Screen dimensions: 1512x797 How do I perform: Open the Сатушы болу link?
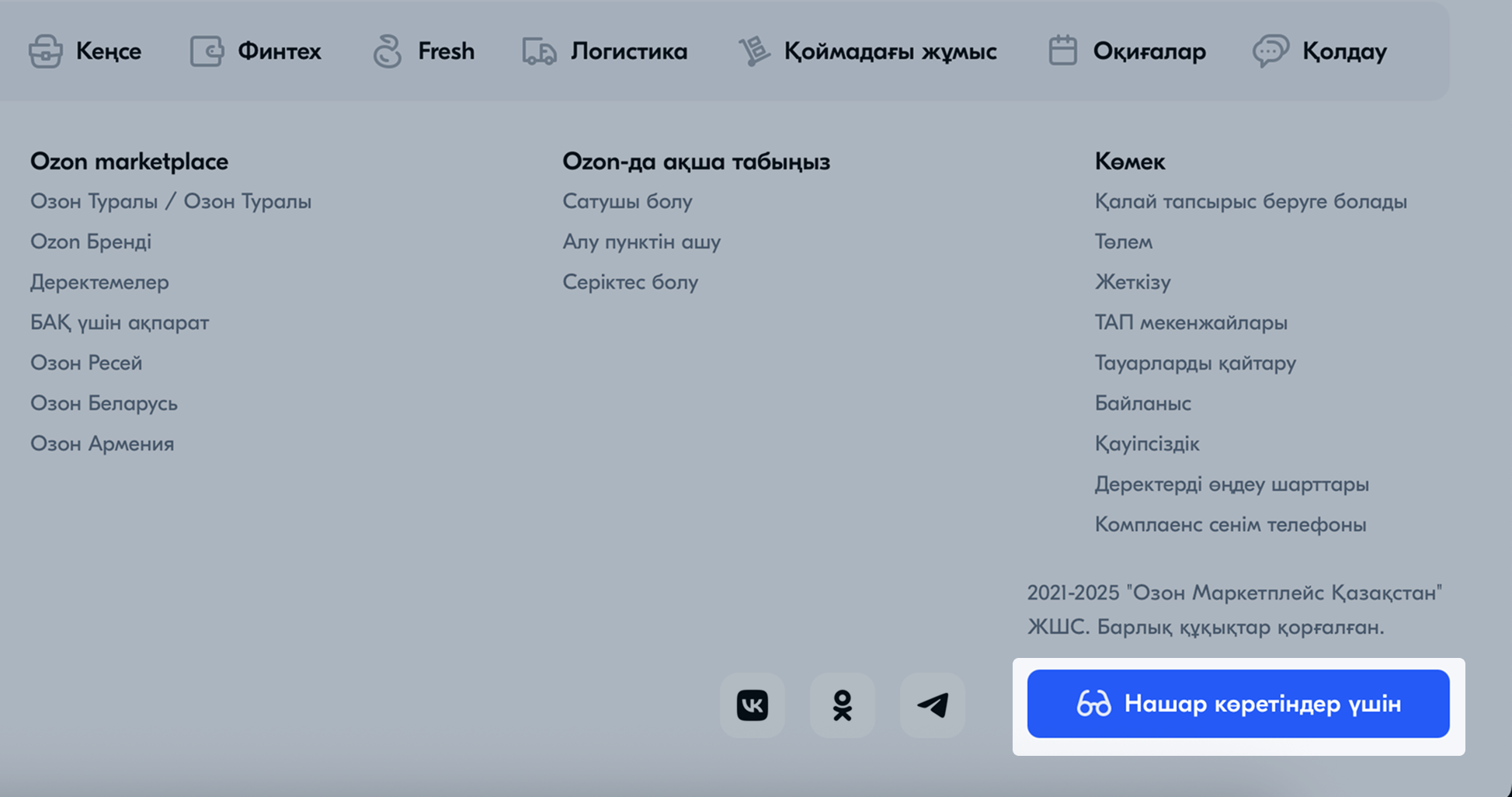point(627,201)
